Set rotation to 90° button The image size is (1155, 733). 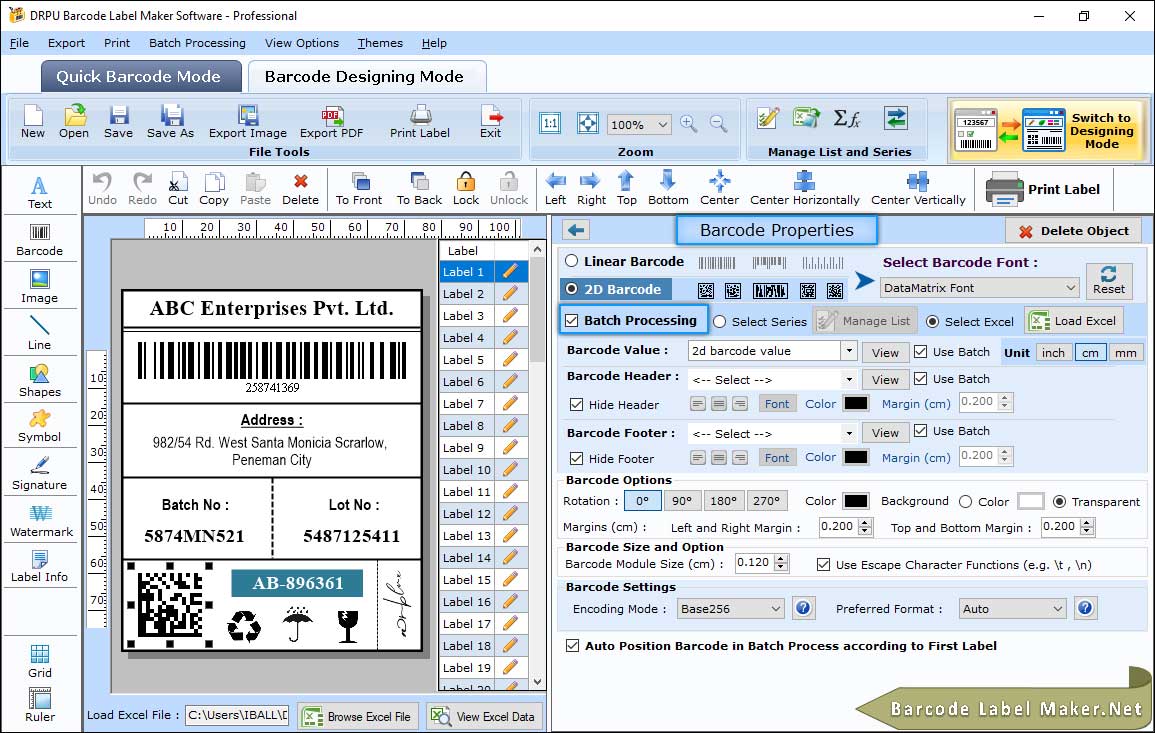[x=682, y=501]
